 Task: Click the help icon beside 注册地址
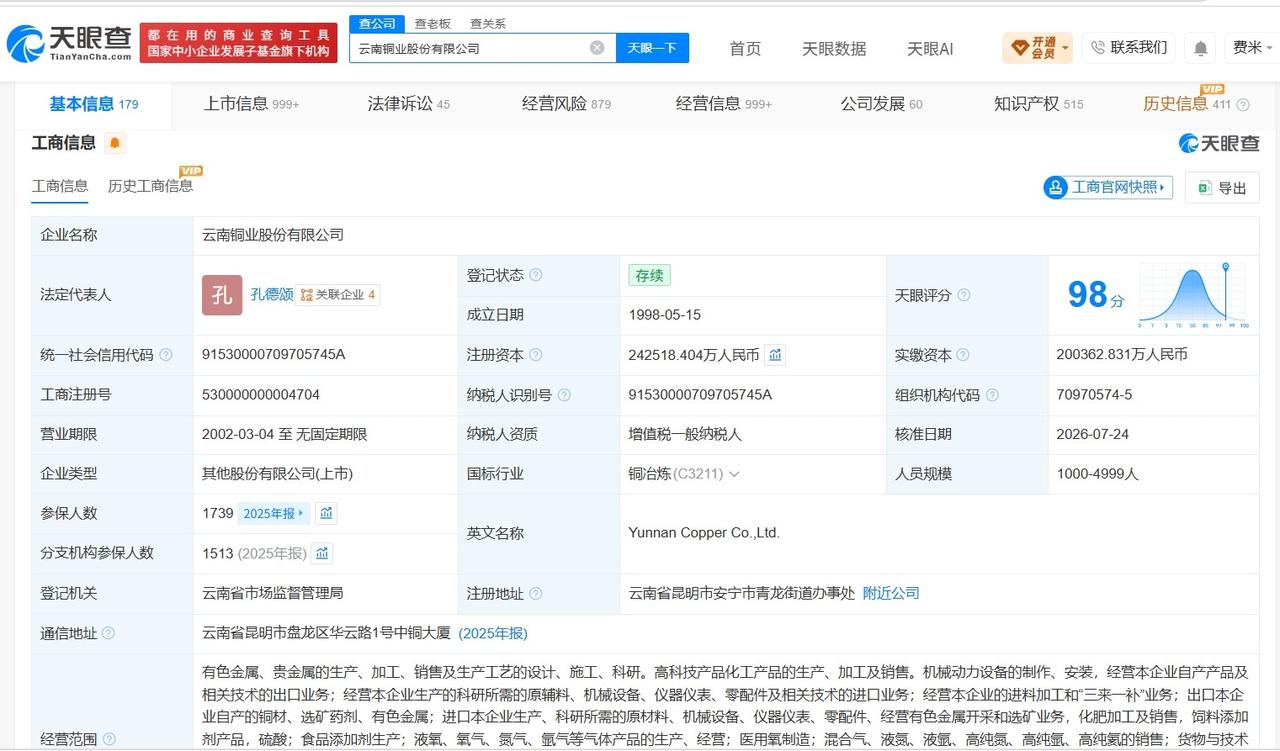(536, 594)
